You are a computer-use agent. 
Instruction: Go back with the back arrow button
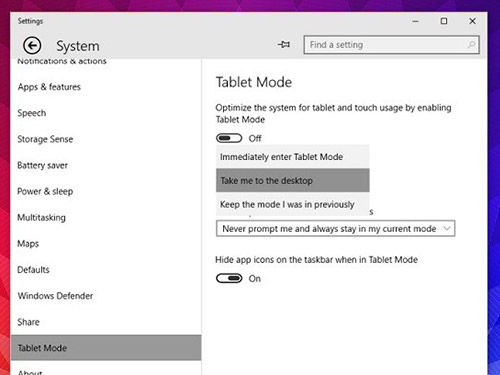(x=32, y=45)
